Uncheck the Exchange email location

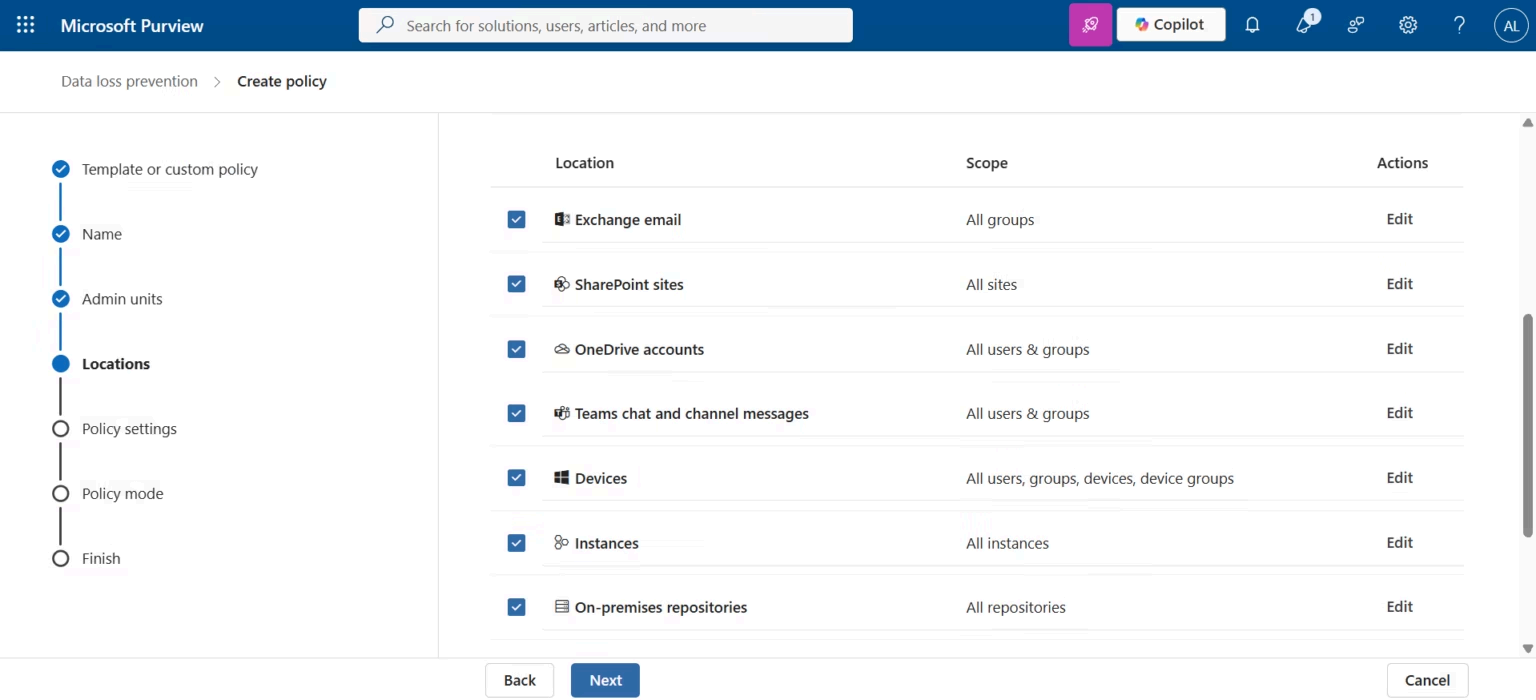[x=516, y=219]
